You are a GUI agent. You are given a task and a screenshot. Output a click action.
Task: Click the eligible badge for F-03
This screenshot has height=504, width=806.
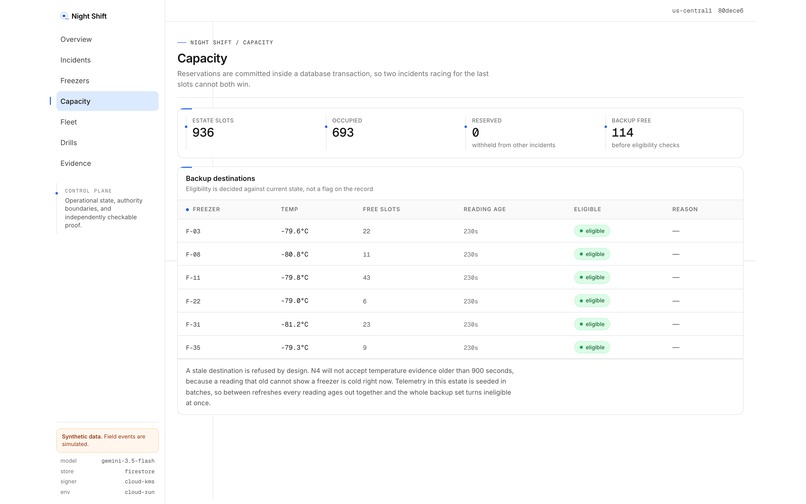pyautogui.click(x=592, y=231)
